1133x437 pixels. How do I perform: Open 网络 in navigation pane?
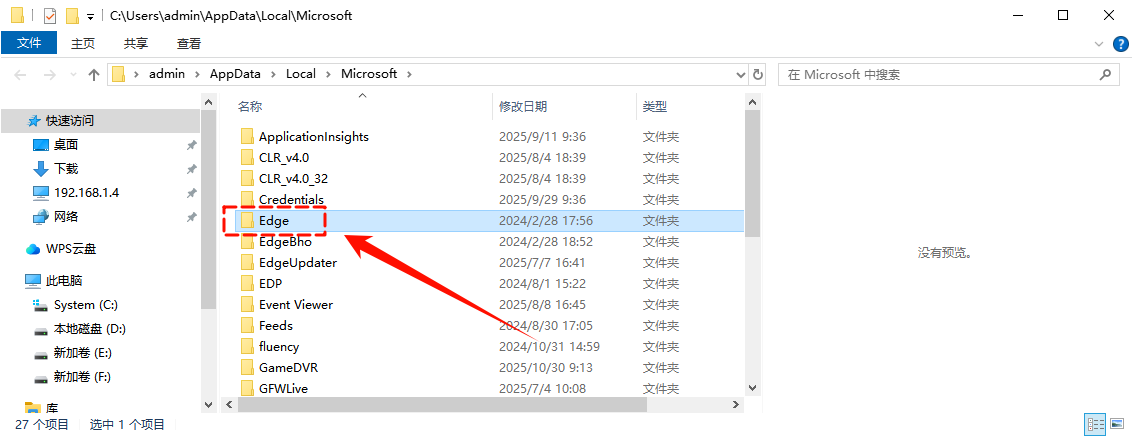tap(66, 217)
